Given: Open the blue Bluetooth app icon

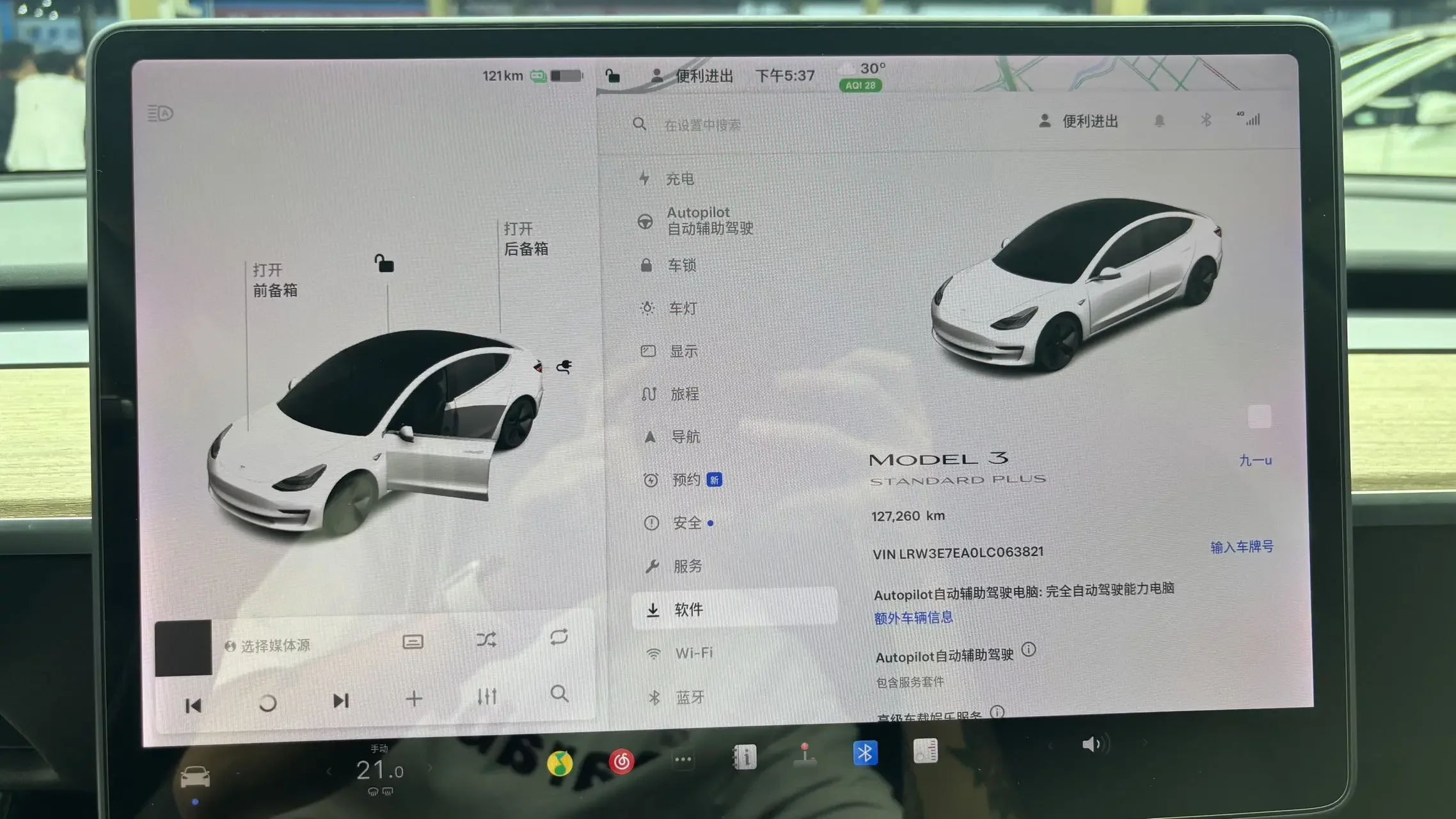Looking at the screenshot, I should point(865,753).
